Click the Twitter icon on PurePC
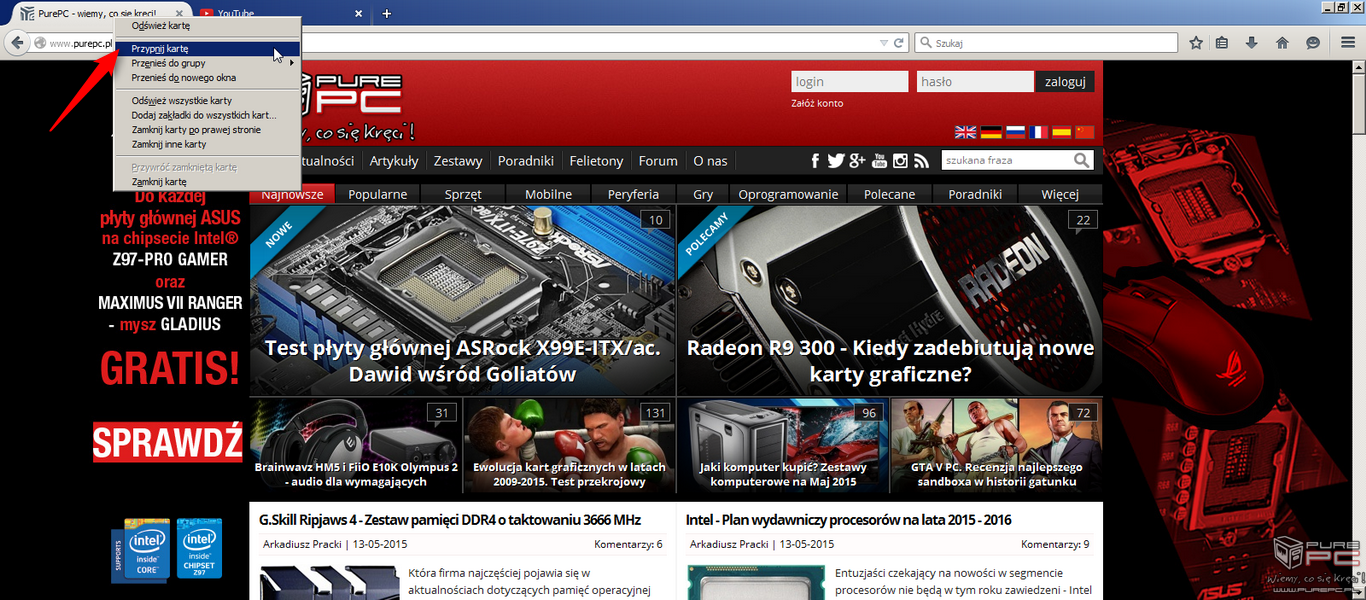1366x600 pixels. coord(835,161)
